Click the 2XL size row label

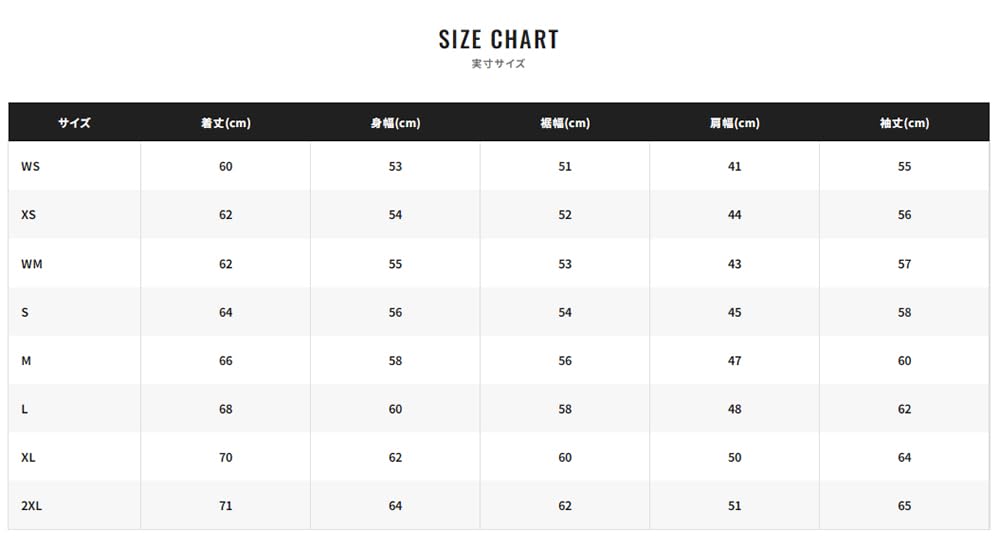tap(31, 506)
